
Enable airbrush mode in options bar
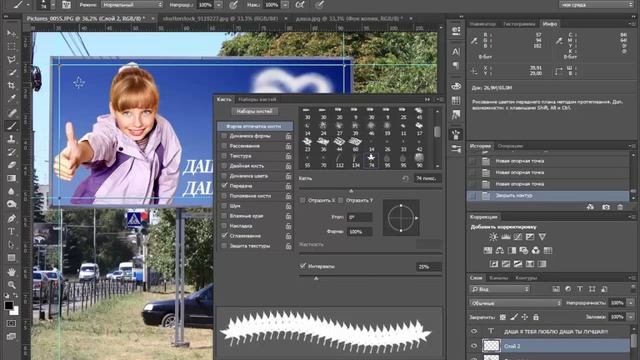coord(300,5)
